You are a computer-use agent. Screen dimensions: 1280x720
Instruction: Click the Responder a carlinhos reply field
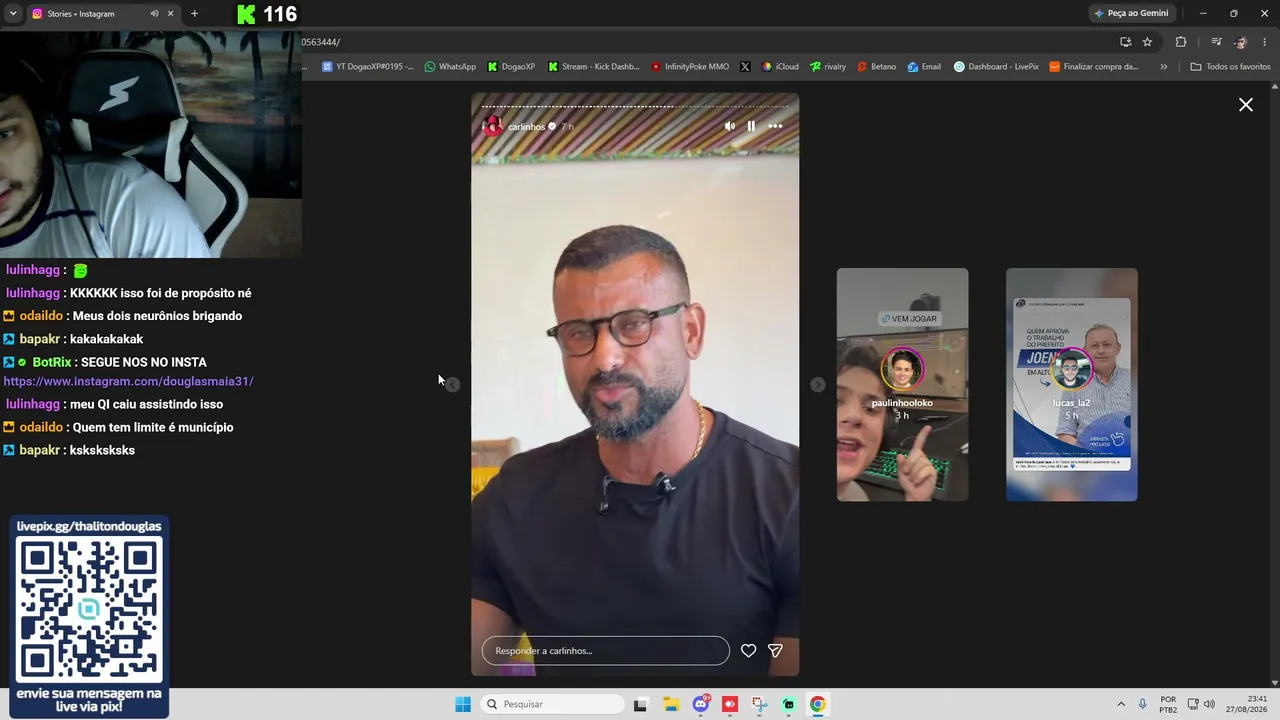coord(606,651)
